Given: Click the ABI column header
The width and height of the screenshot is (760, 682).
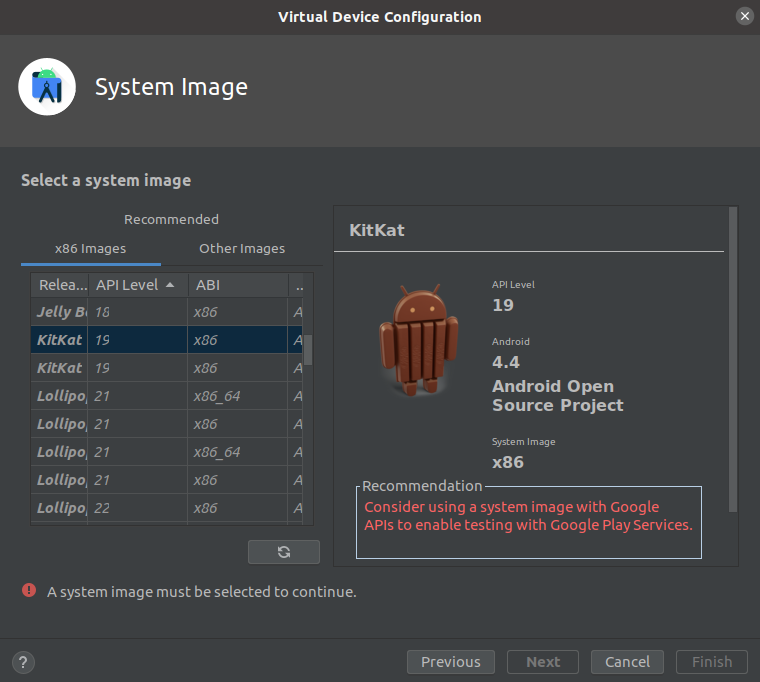Looking at the screenshot, I should 238,285.
